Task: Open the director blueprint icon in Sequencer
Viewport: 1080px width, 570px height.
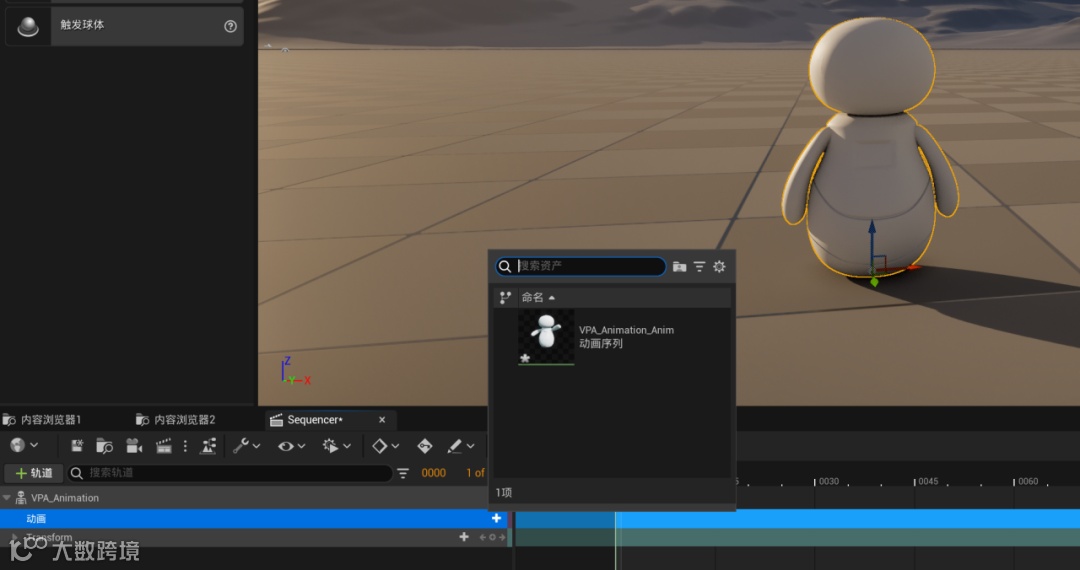Action: [x=207, y=446]
